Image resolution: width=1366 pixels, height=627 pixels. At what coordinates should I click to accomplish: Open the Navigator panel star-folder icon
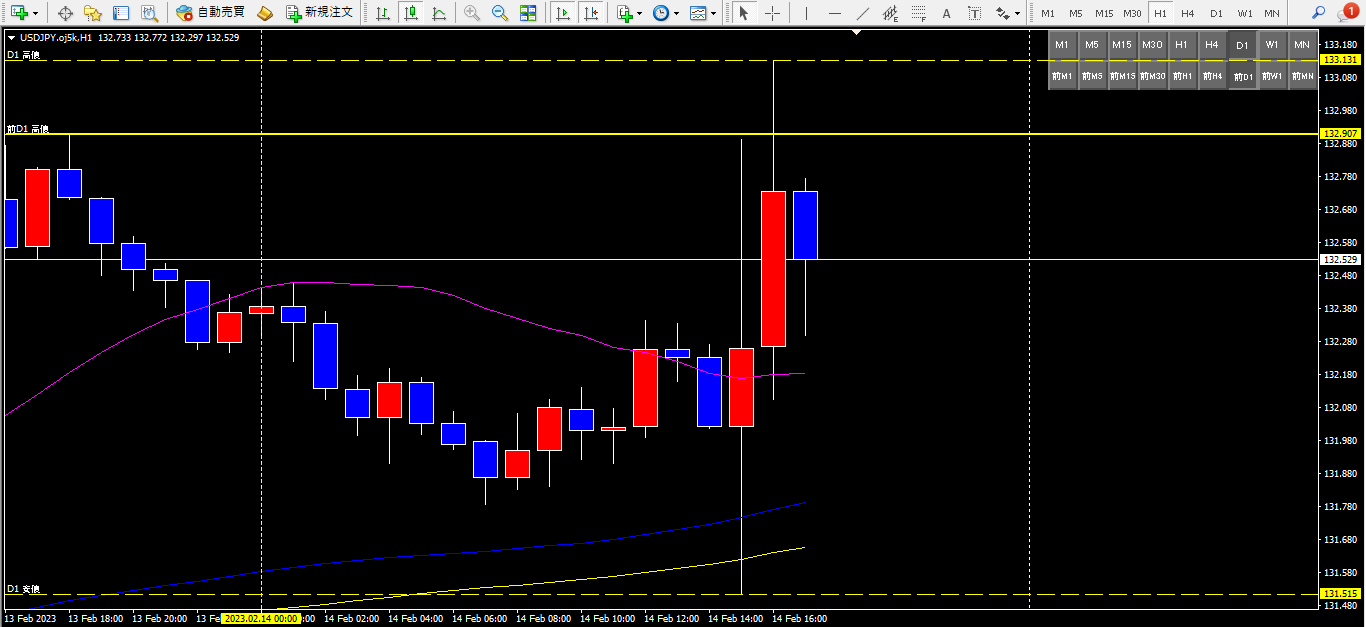click(x=93, y=13)
